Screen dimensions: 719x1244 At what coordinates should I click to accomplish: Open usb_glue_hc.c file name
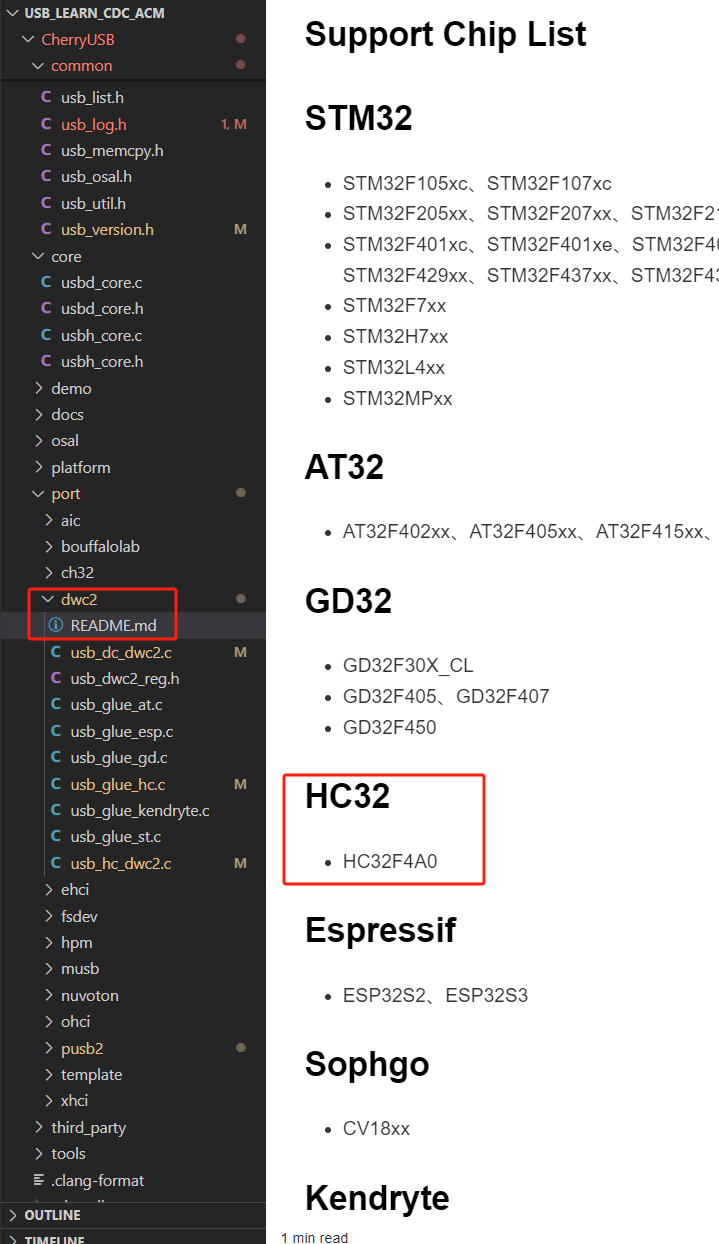point(118,784)
